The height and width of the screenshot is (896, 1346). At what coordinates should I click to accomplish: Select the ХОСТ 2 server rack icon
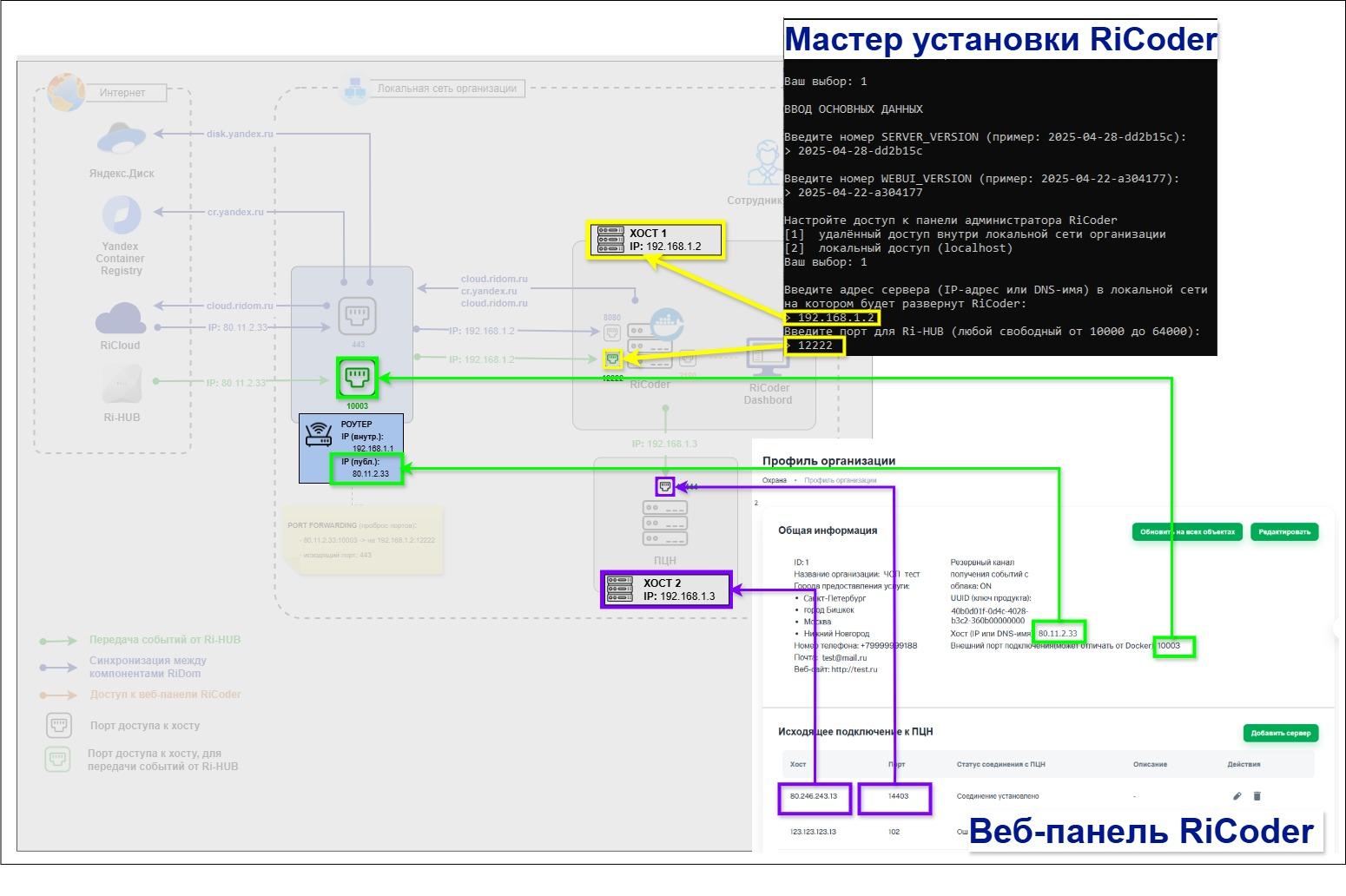[621, 590]
